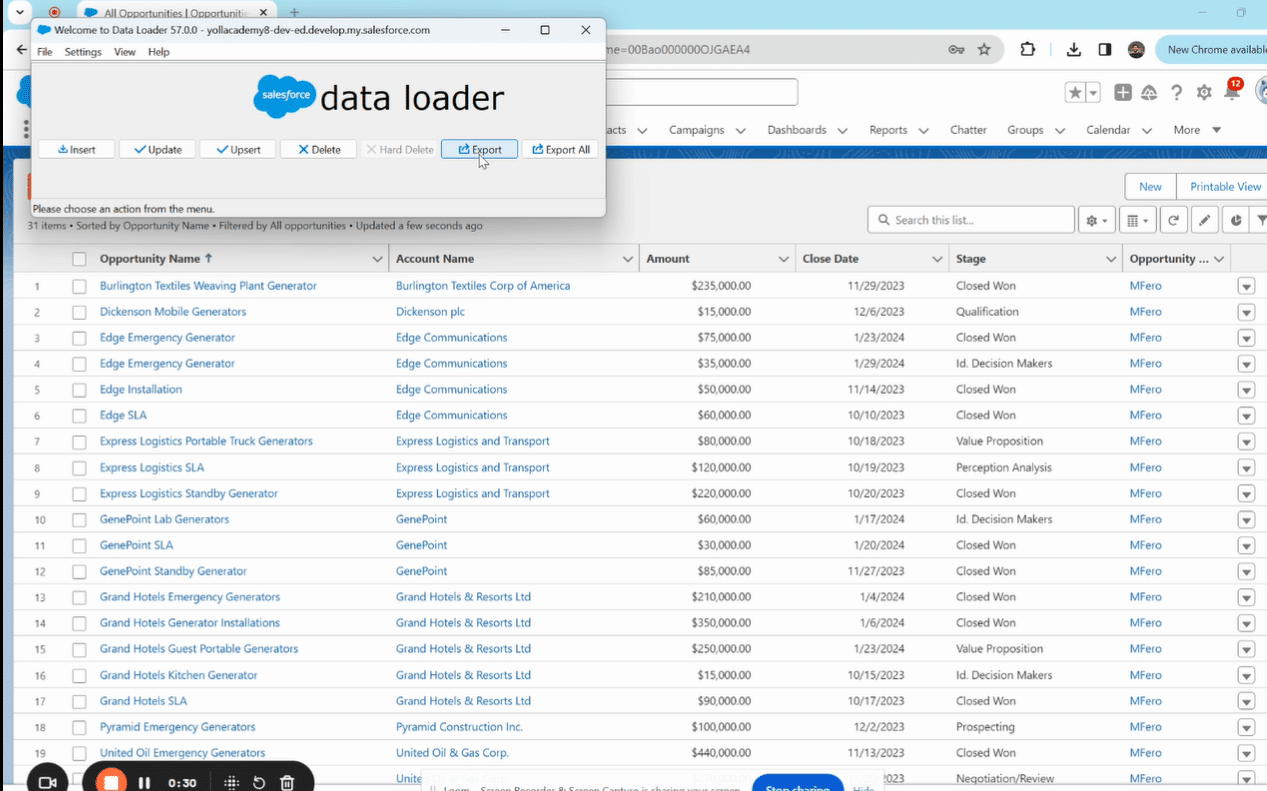Open the View menu in Data Loader

(x=125, y=52)
